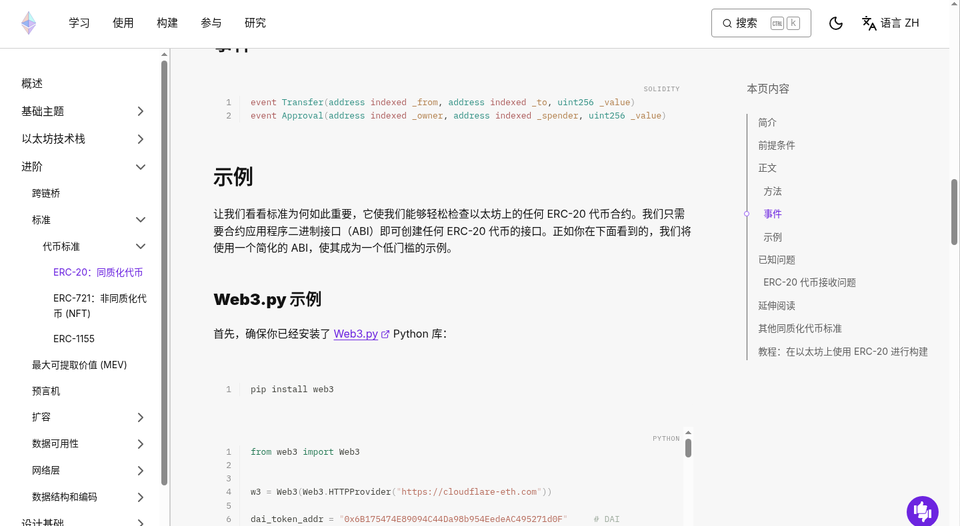Click the 本页内容 heading

(768, 89)
